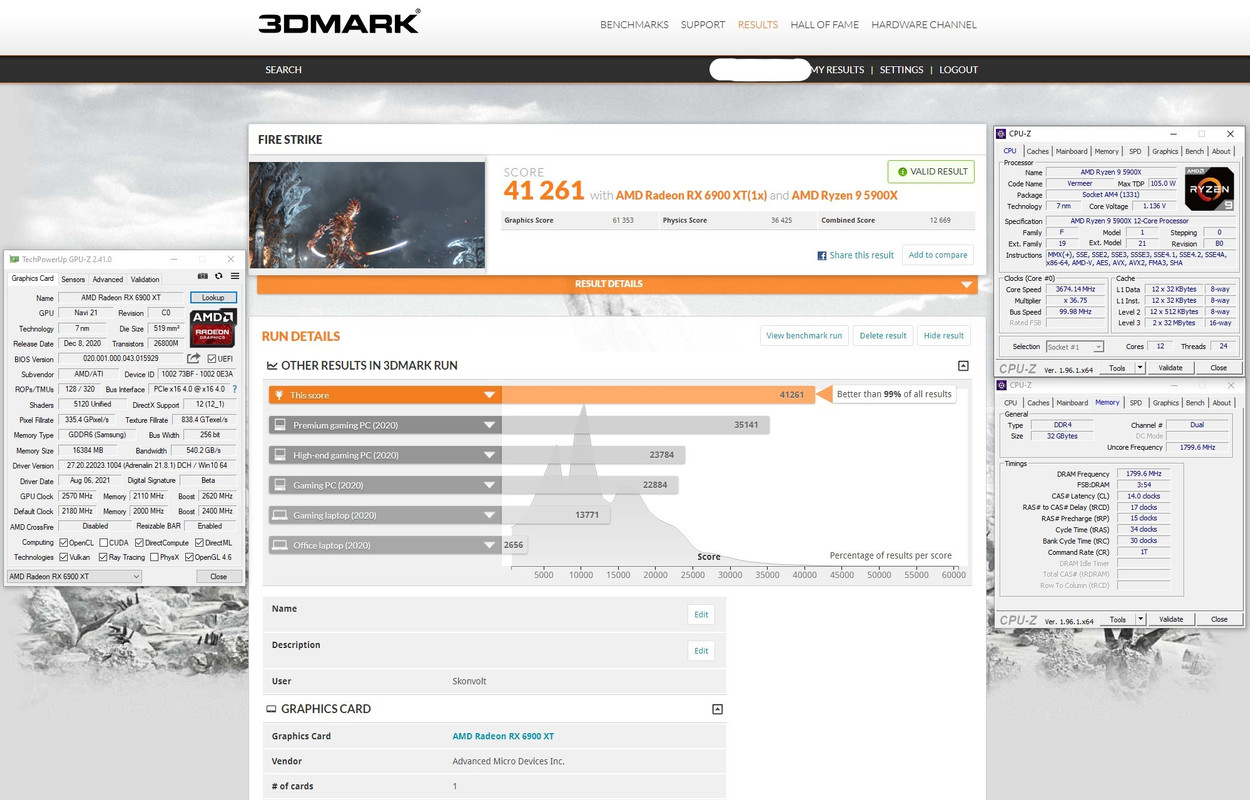
Task: Click the Hide result button
Action: tap(944, 336)
